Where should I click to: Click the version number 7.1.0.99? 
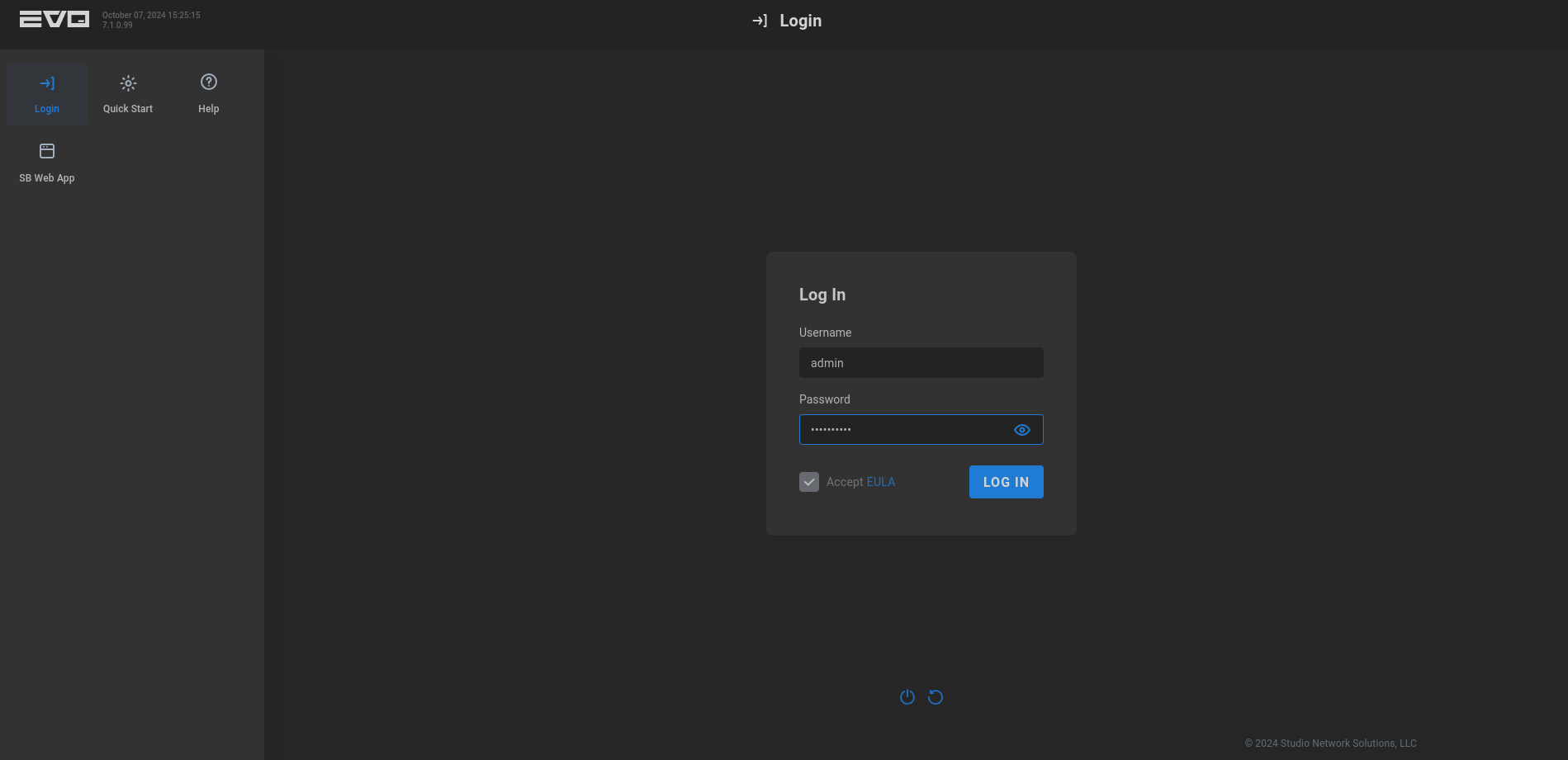117,26
